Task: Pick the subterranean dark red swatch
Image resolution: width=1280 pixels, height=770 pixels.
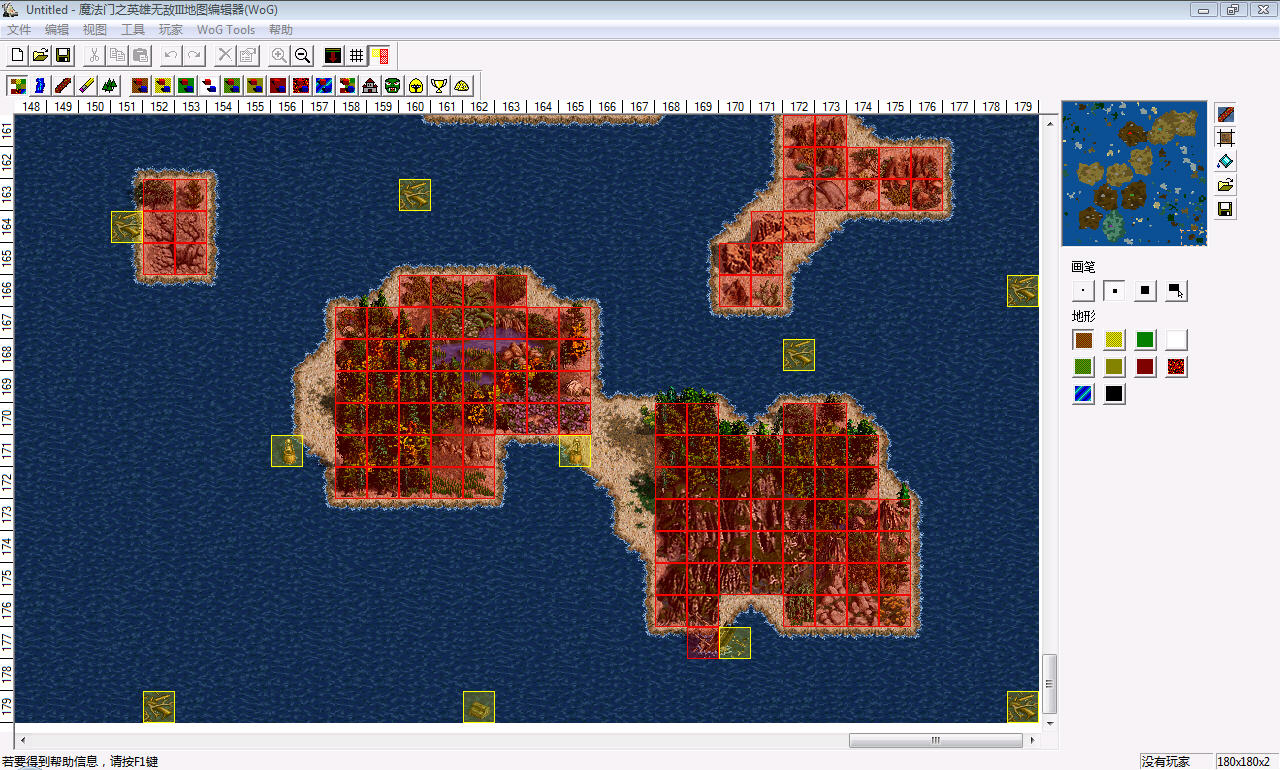Action: click(x=1145, y=367)
